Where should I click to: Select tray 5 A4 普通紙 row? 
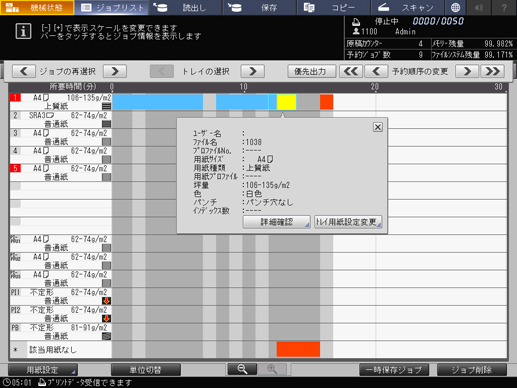click(x=61, y=173)
